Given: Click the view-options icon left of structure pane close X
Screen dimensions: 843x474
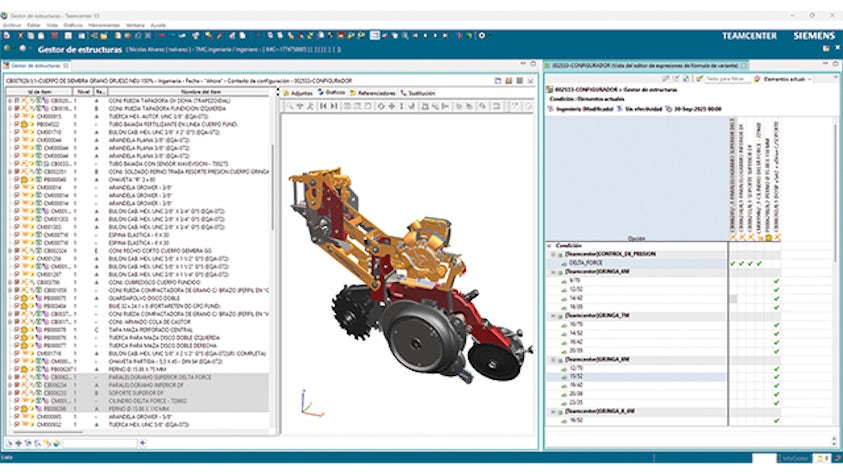Looking at the screenshot, I should pos(519,81).
